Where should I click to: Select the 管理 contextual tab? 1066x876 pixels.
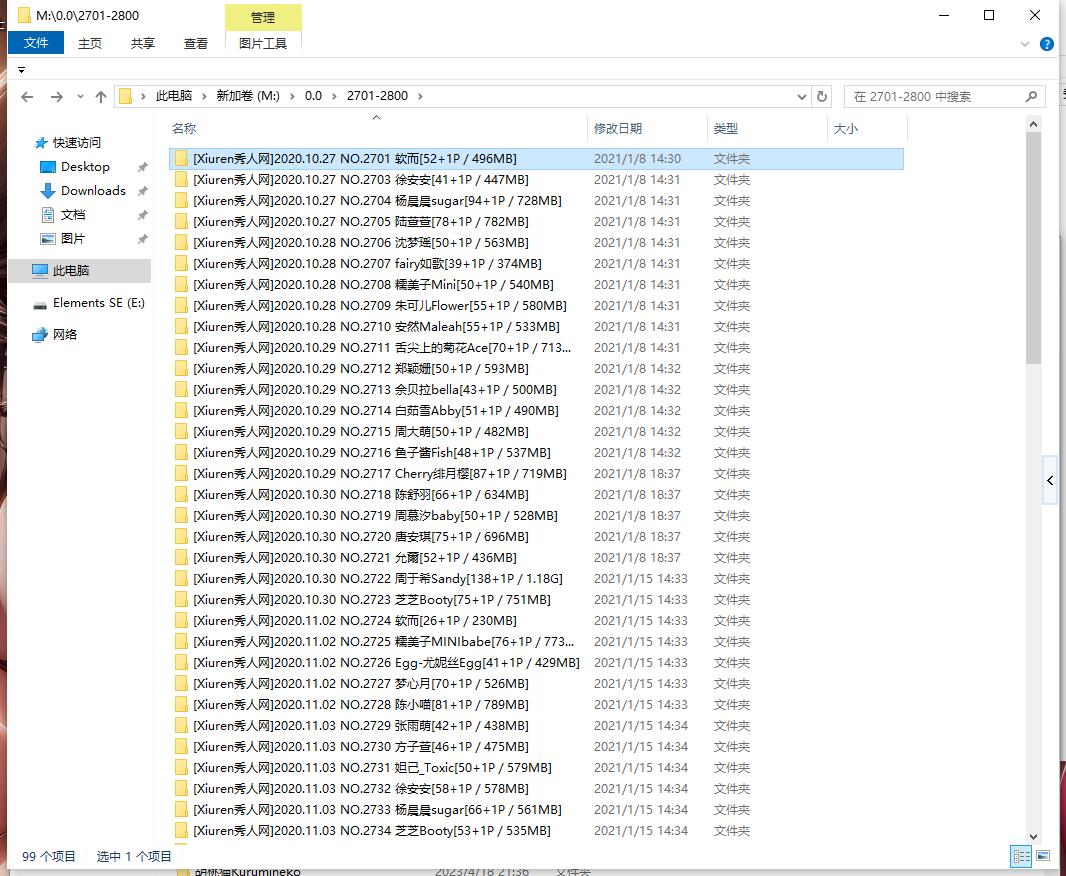coord(262,18)
